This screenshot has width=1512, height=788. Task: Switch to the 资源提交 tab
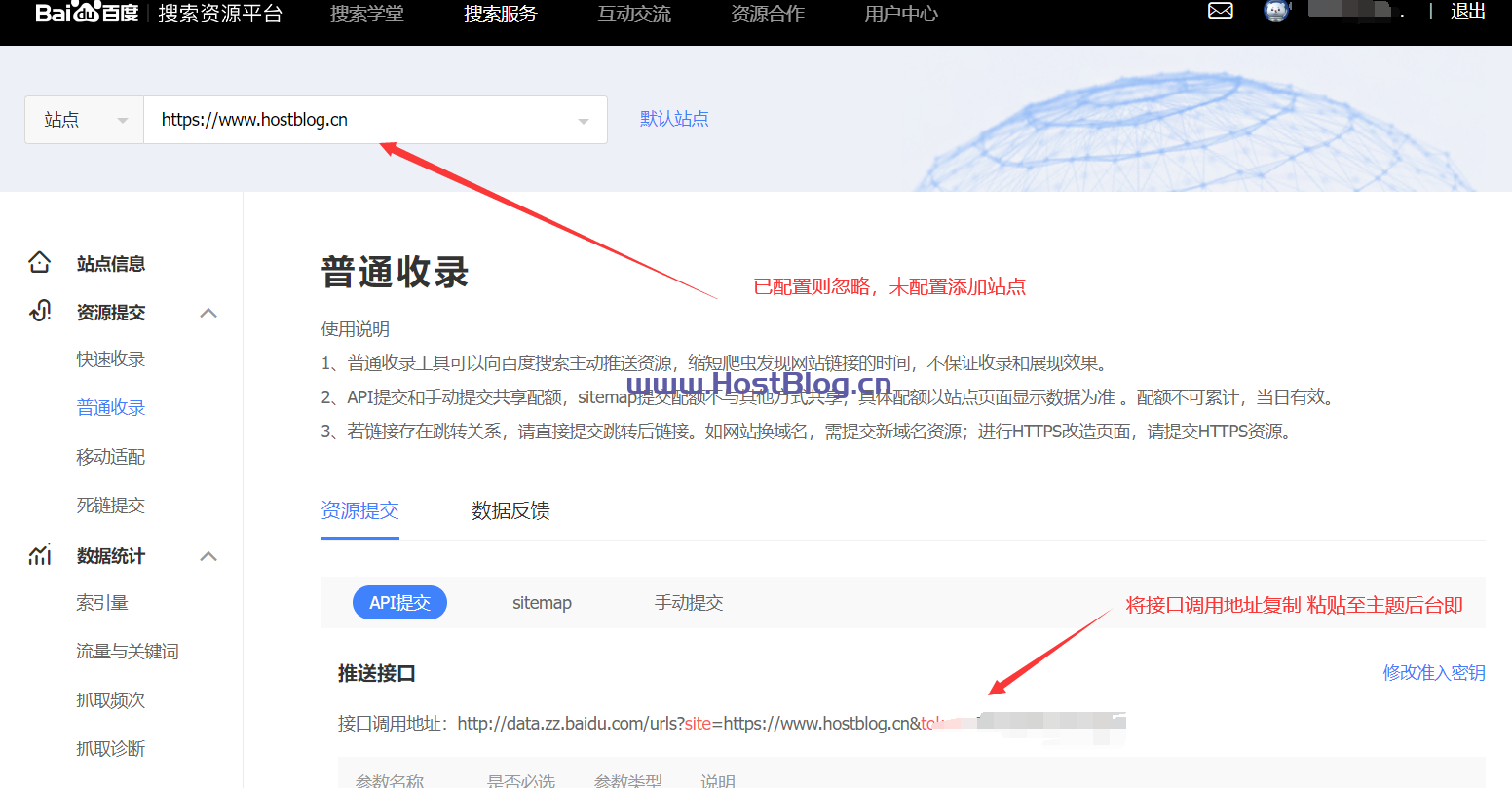pos(360,510)
